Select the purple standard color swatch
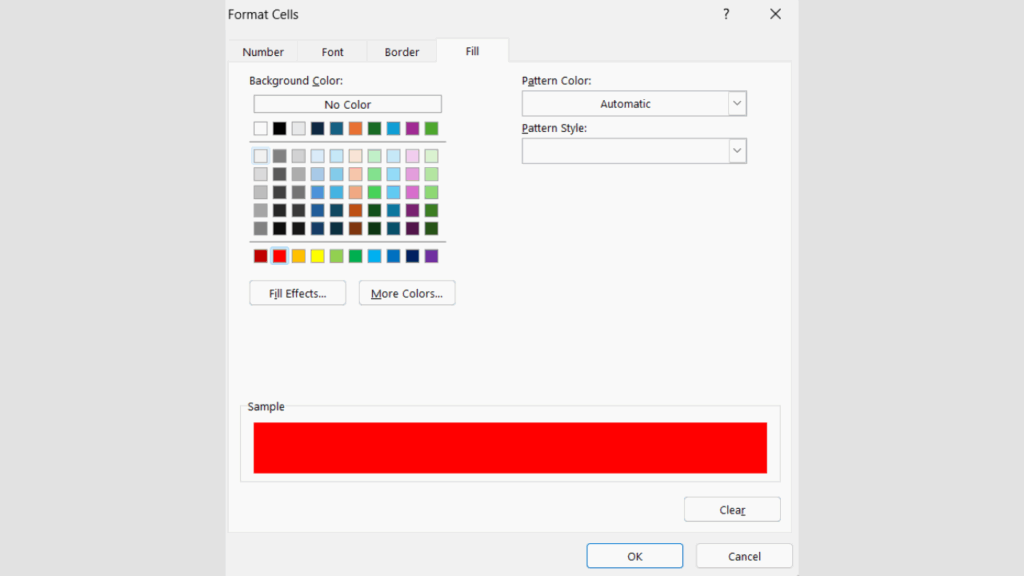The image size is (1024, 576). (431, 256)
